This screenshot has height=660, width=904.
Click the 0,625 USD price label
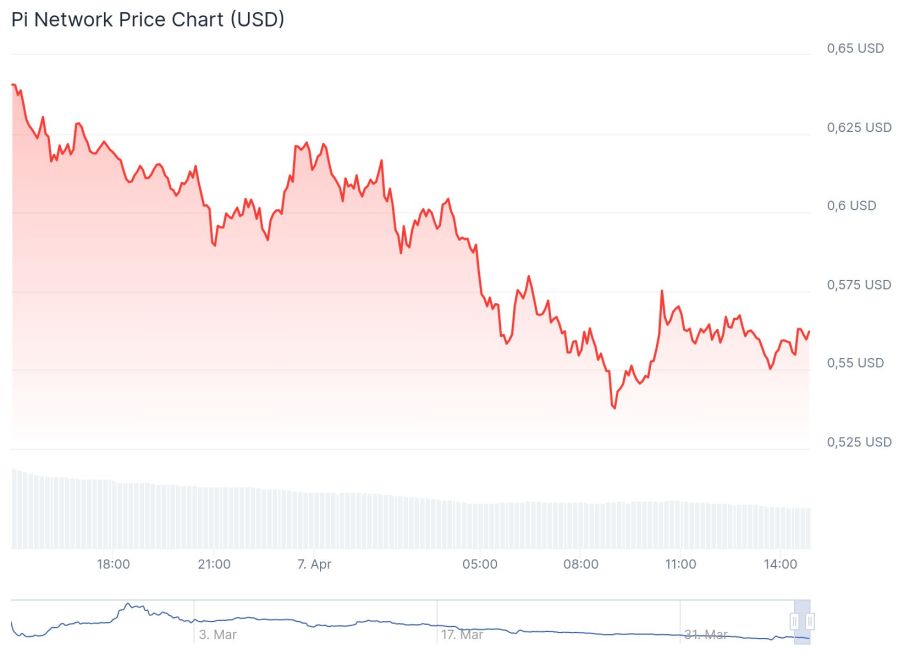859,127
